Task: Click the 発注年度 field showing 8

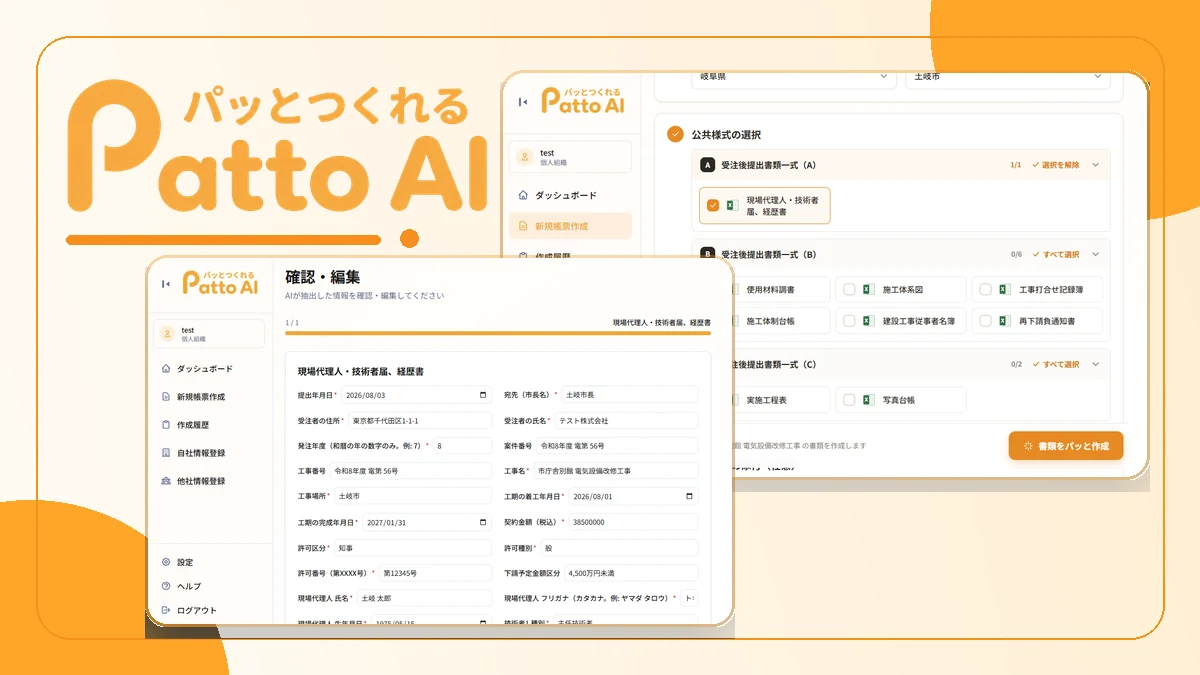Action: pyautogui.click(x=462, y=445)
